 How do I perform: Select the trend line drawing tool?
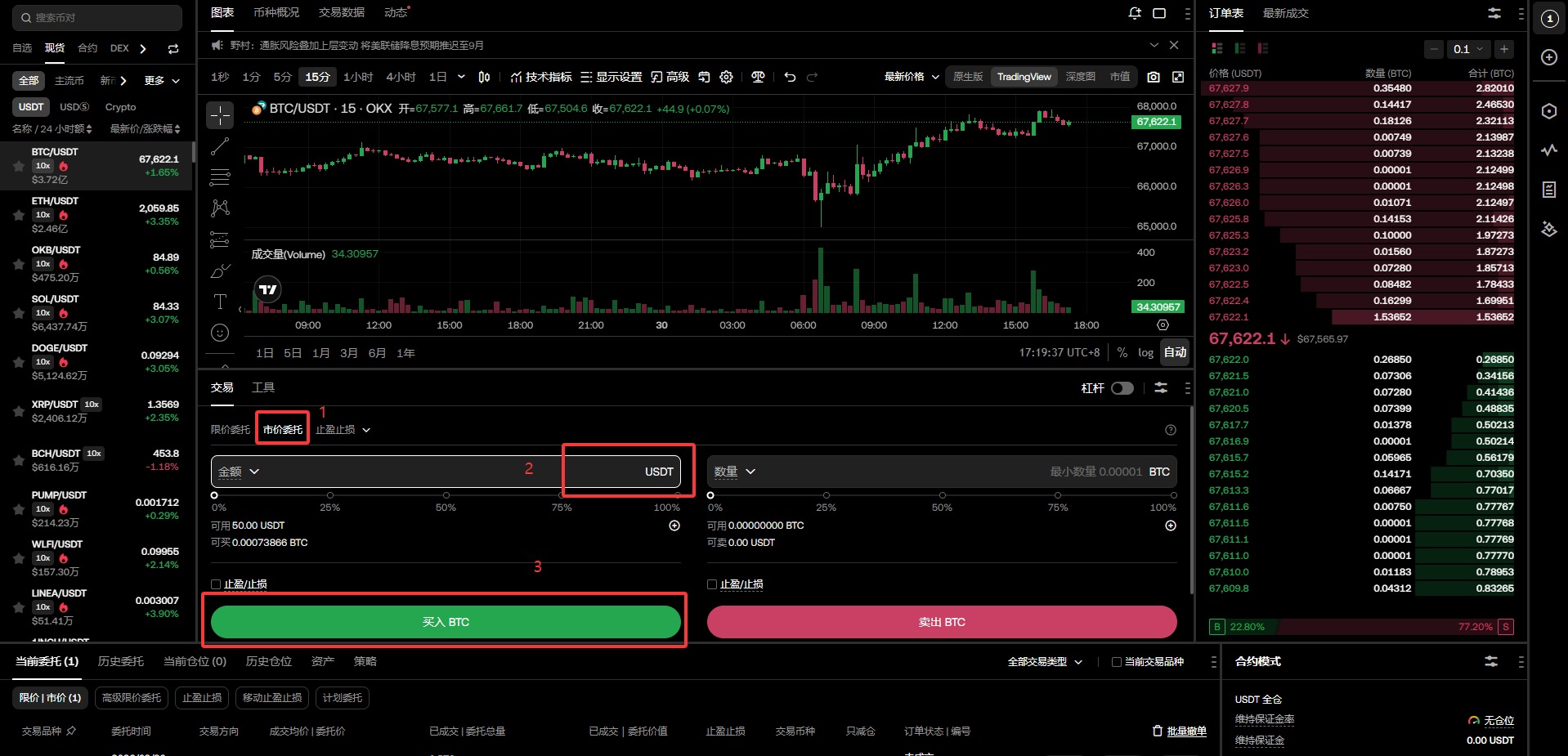[x=220, y=146]
